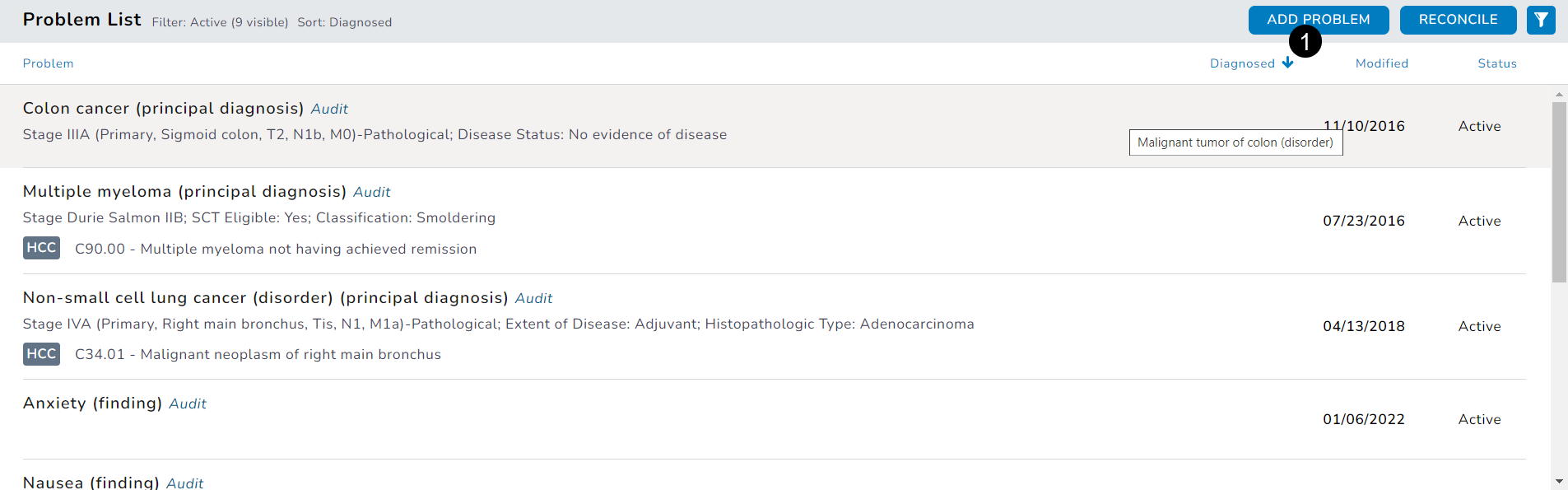Open Audit link for Anxiety finding
Screen dimensions: 1568x490
tap(188, 404)
